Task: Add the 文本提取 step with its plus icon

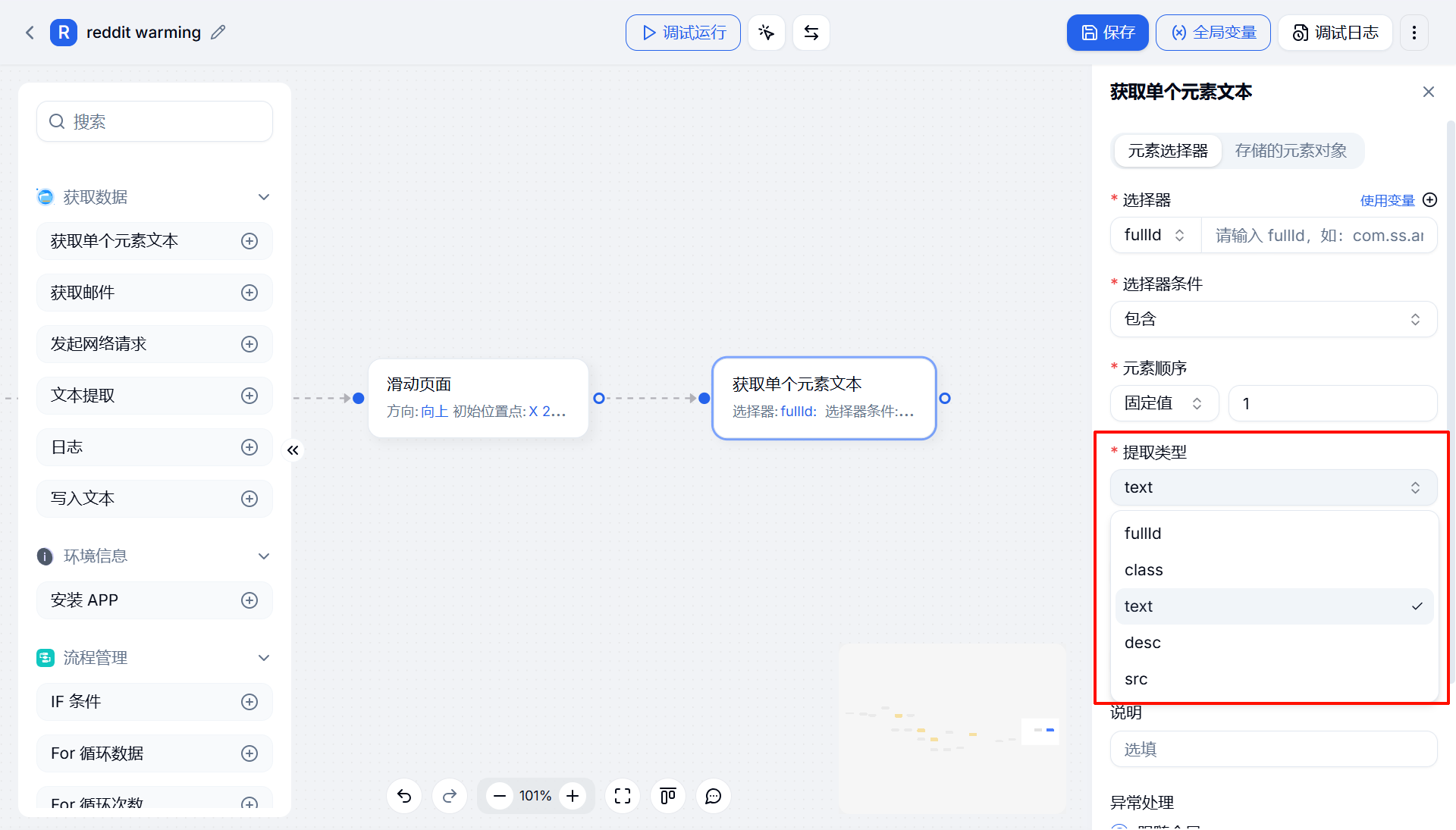Action: coord(249,396)
